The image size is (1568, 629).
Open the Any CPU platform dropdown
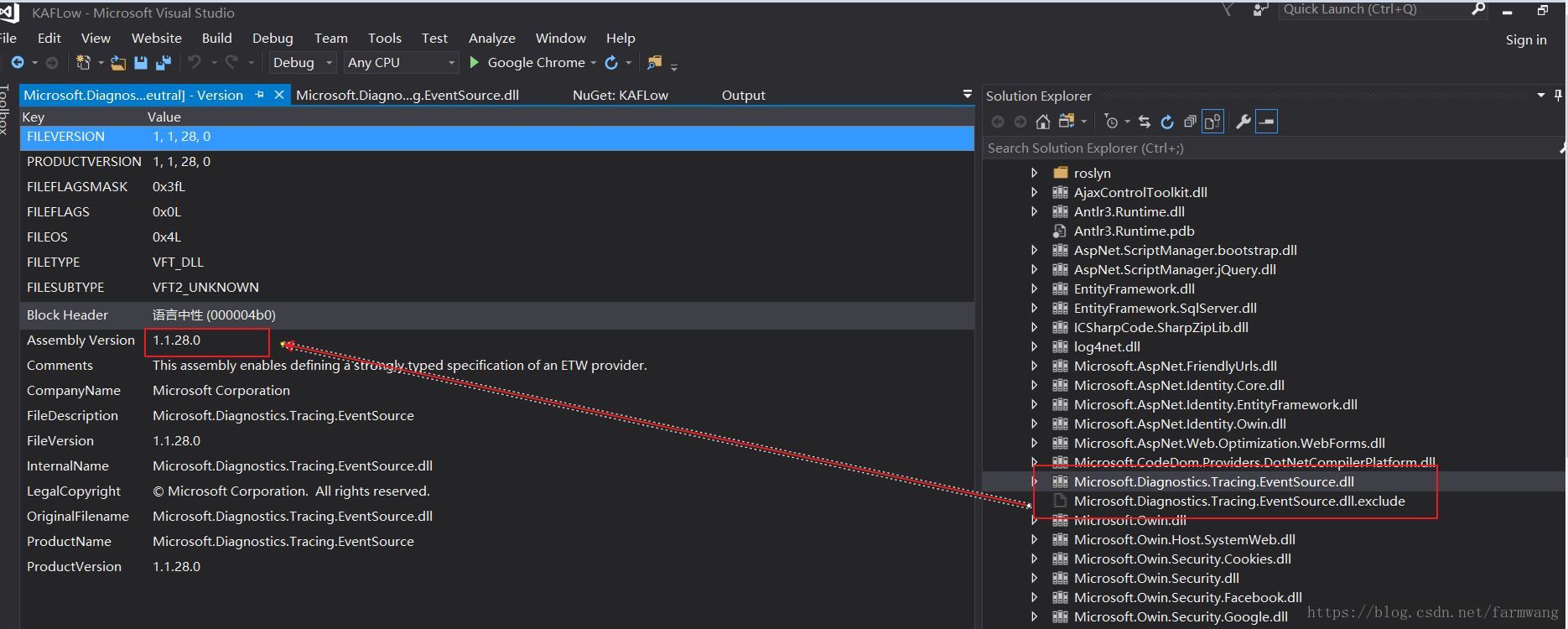[401, 63]
